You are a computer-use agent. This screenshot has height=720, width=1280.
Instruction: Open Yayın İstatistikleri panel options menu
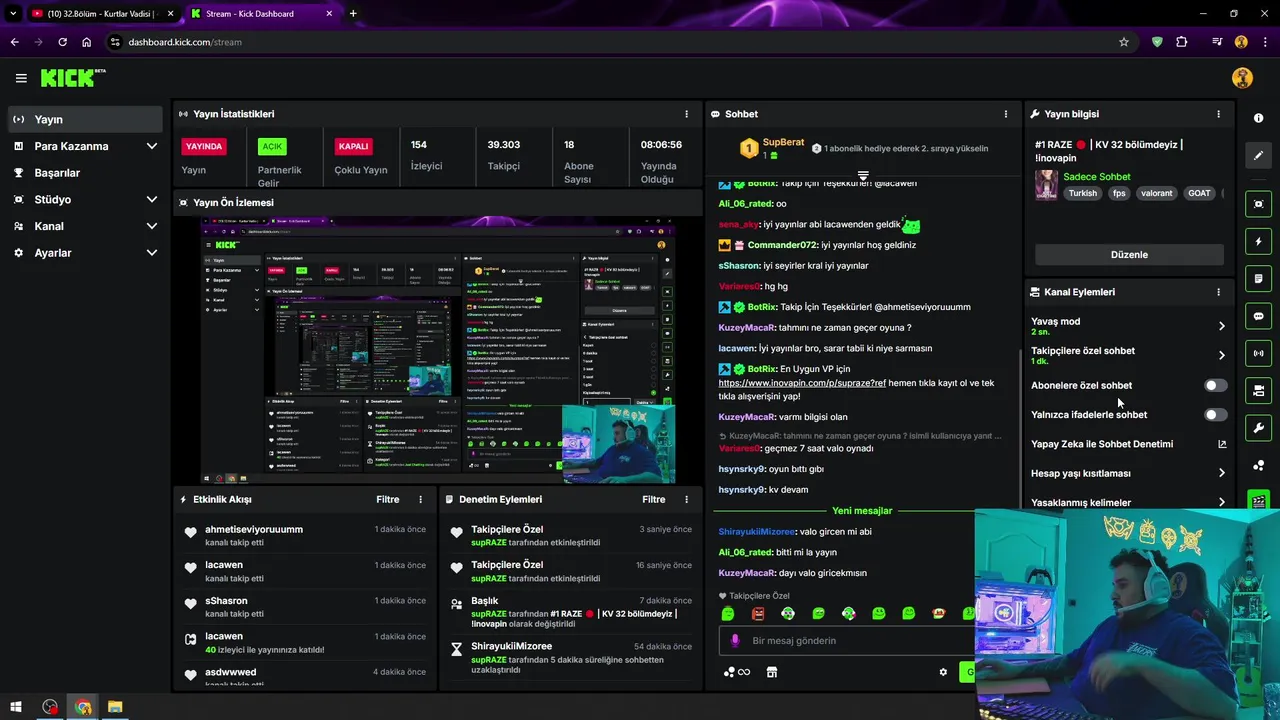point(686,114)
